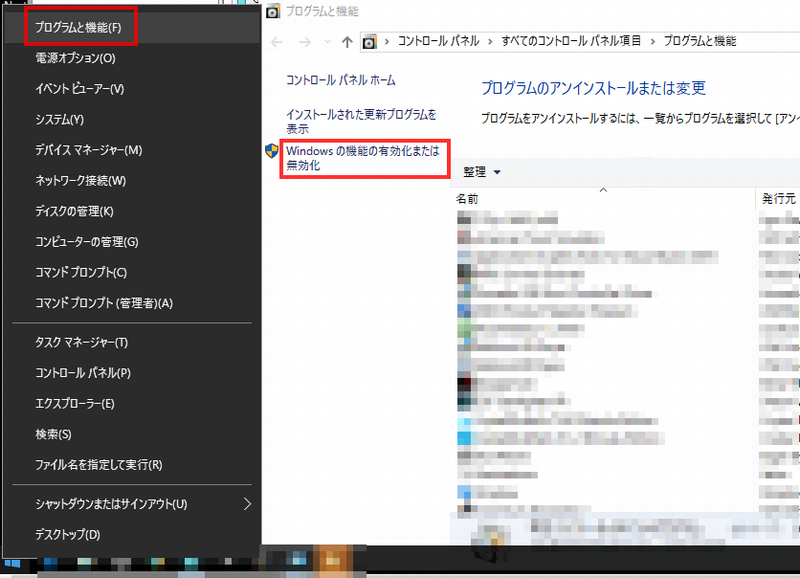
Task: Go up one level with up arrow
Action: 347,42
